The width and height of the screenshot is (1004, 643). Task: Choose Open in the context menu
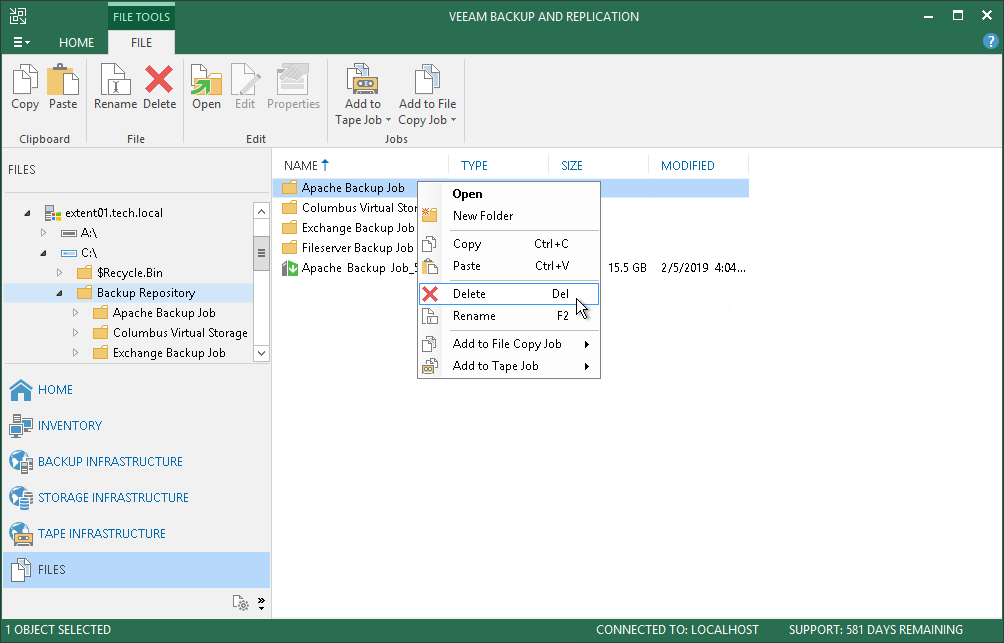coord(509,194)
